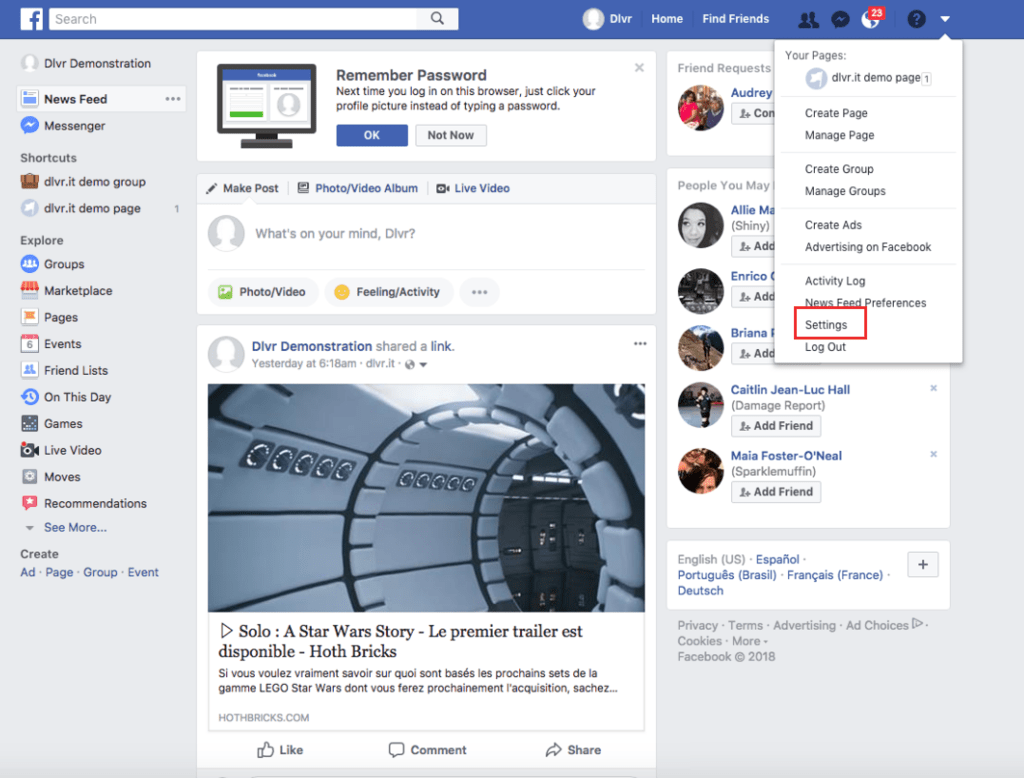Click the search magnifier button

coord(438,19)
